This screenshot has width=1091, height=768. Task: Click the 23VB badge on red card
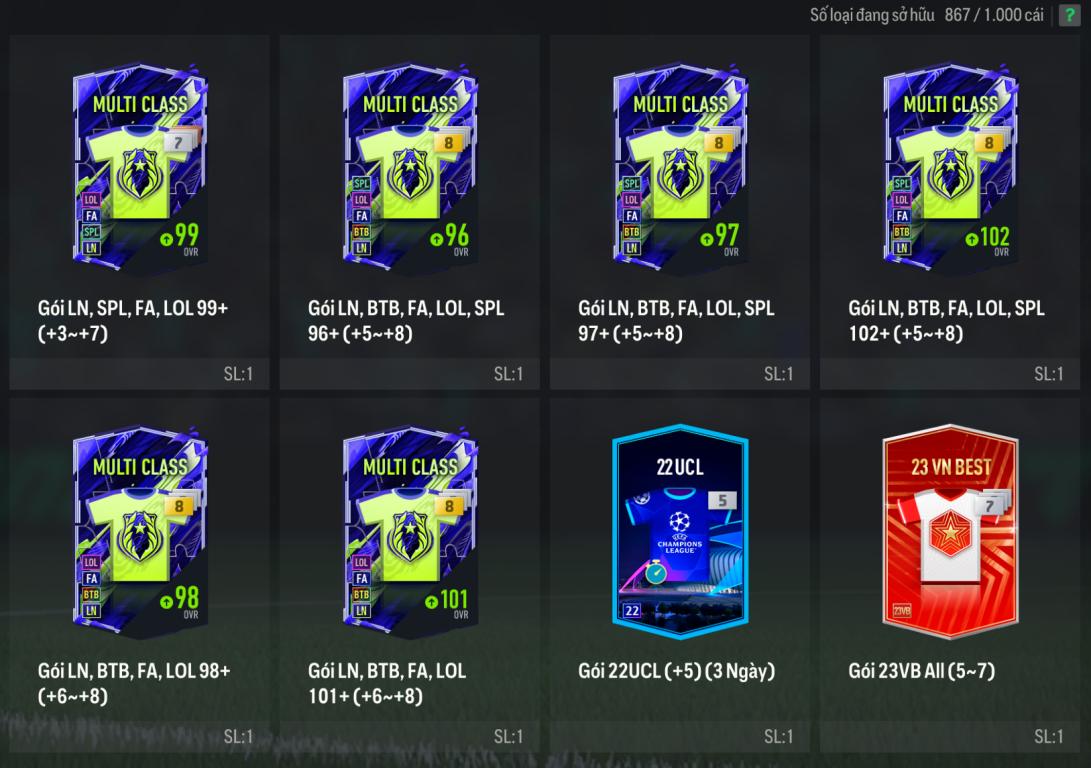902,610
